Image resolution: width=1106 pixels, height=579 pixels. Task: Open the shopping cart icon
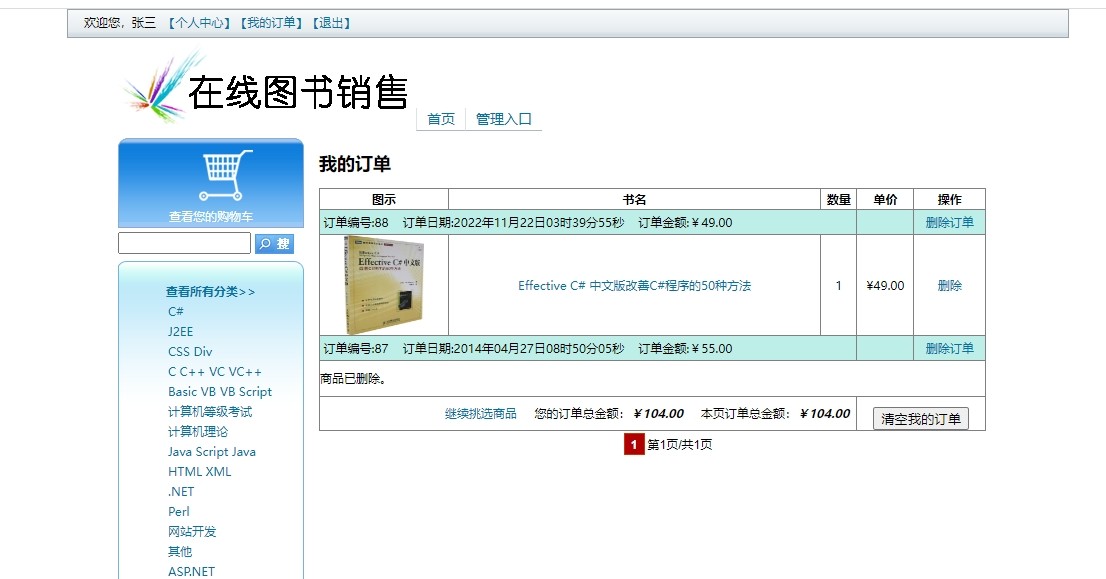225,175
